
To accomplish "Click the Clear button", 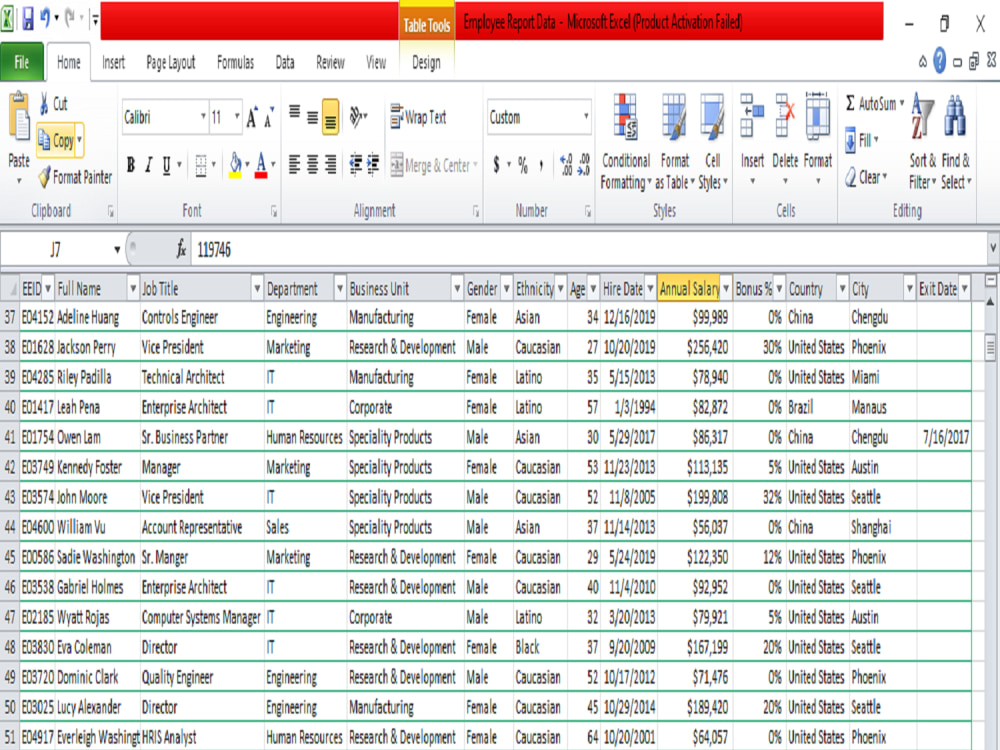I will click(865, 177).
